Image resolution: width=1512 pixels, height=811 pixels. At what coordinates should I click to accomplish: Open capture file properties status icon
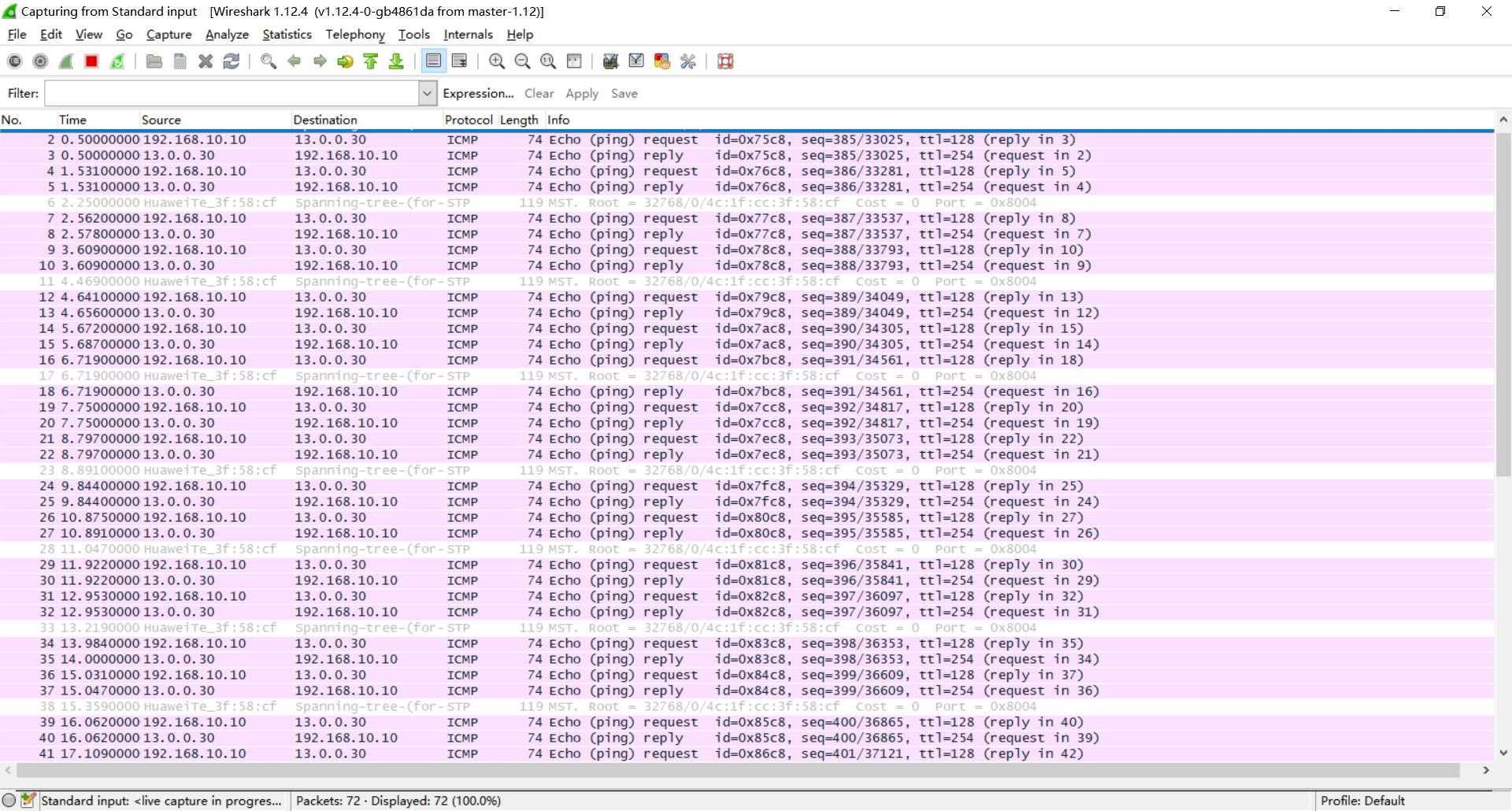[x=28, y=800]
